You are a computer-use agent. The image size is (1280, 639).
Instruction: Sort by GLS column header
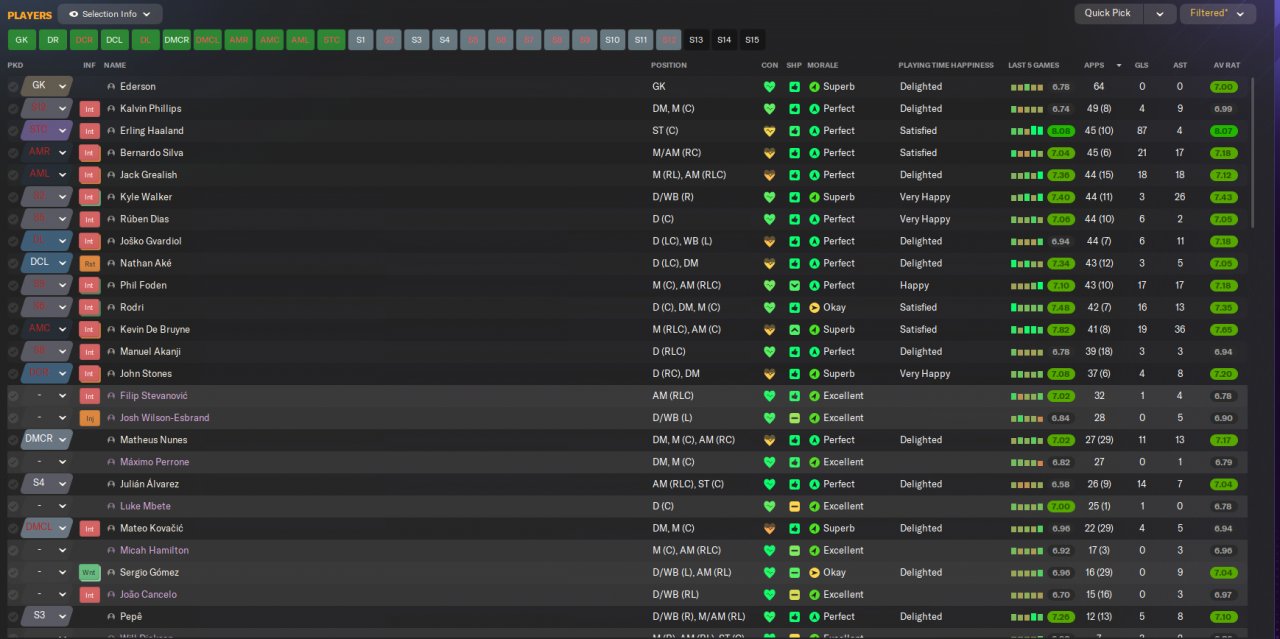click(x=1142, y=65)
